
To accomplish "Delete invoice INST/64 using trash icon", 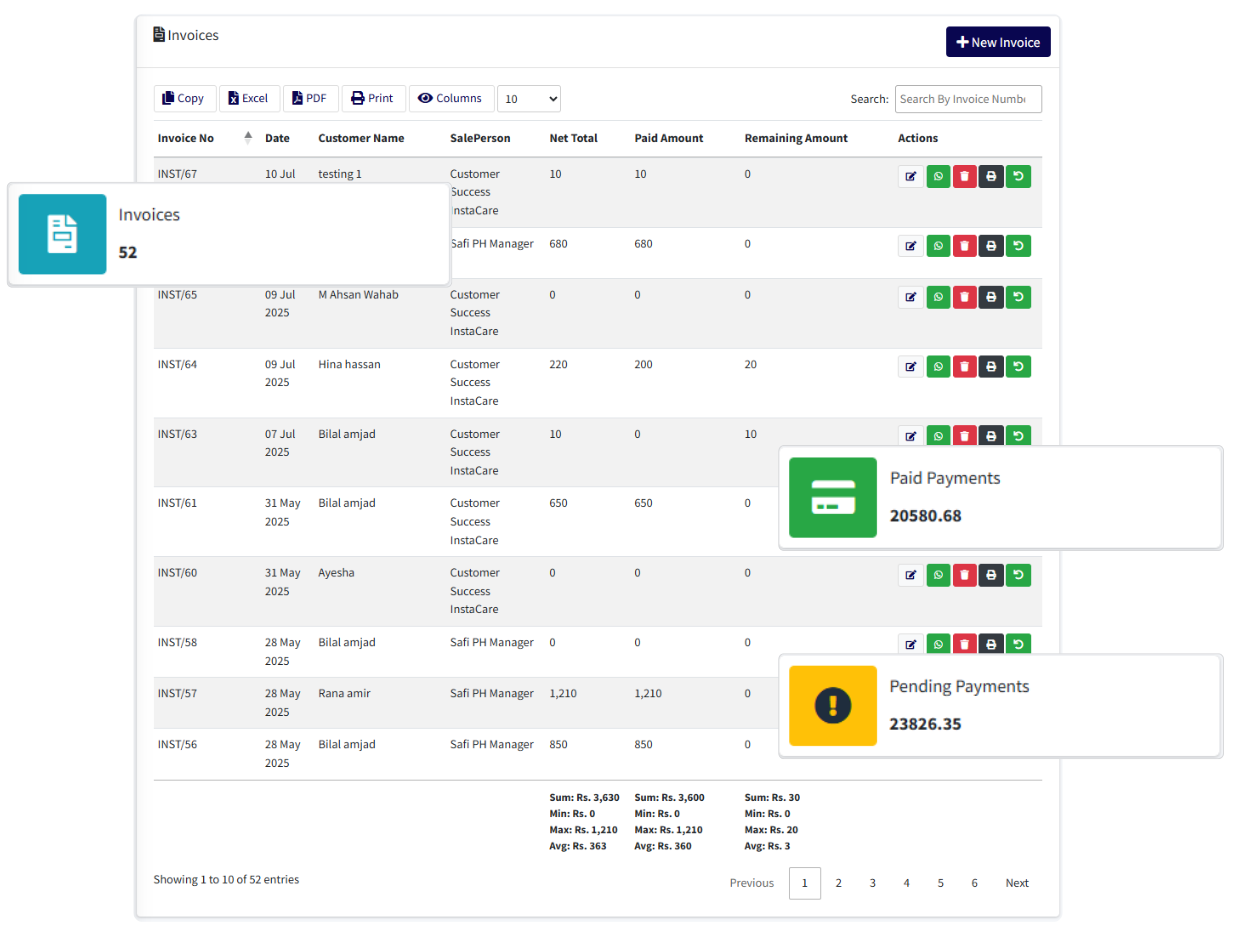I will point(964,367).
